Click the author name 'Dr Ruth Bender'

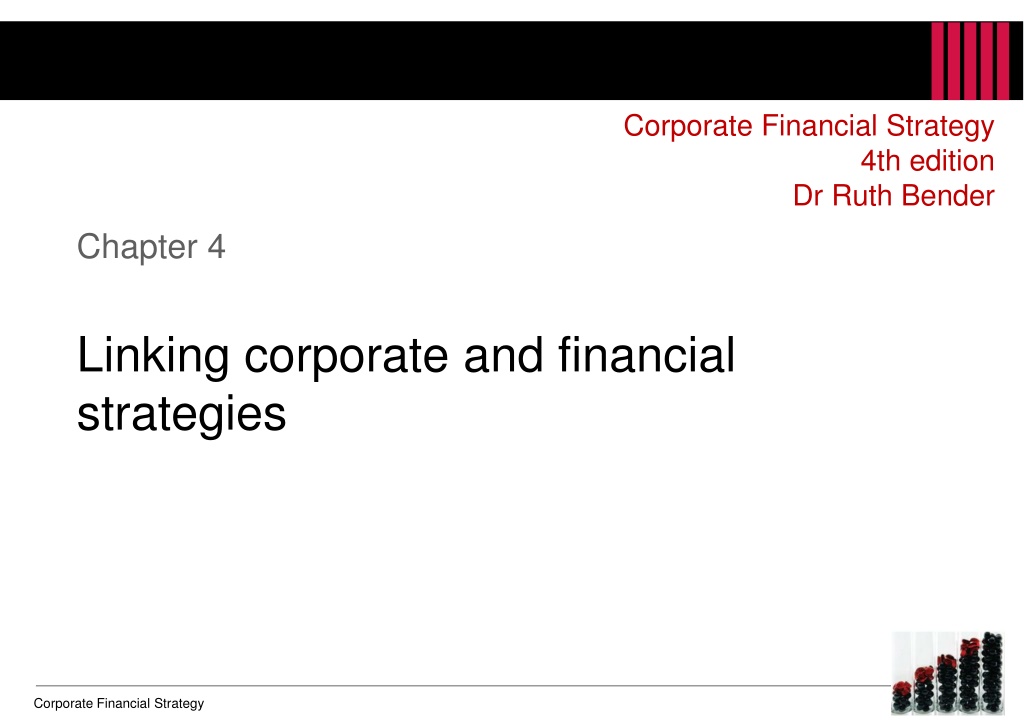coord(893,195)
